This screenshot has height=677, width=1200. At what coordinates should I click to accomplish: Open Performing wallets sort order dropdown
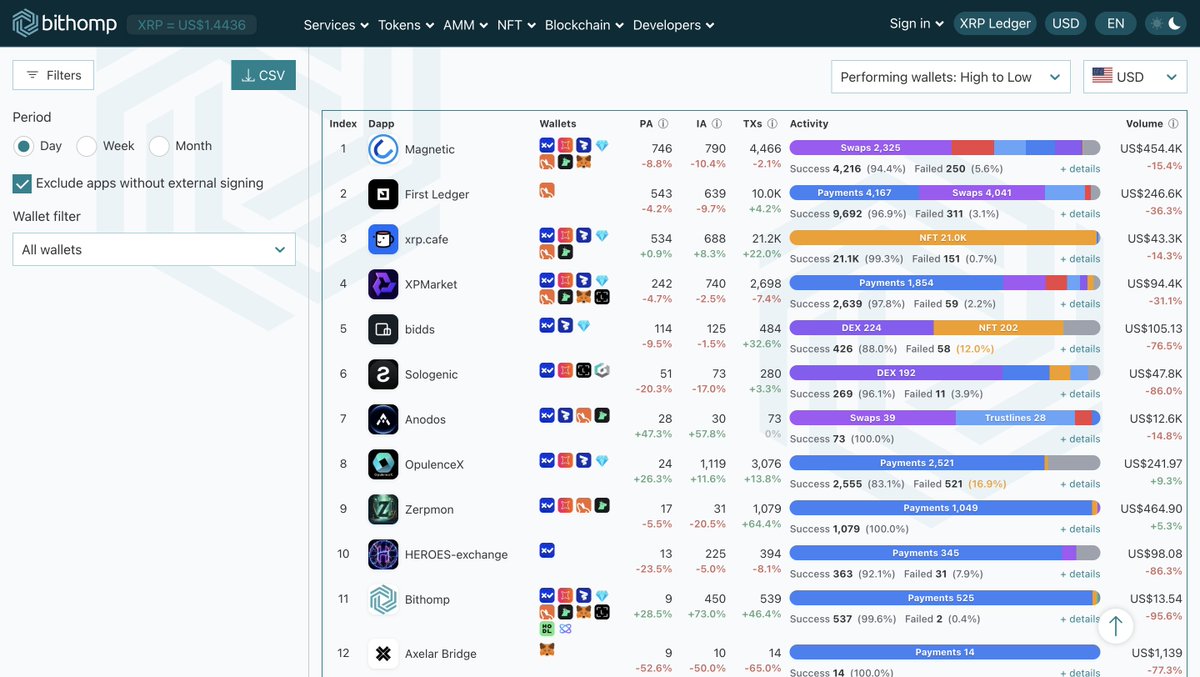coord(950,77)
